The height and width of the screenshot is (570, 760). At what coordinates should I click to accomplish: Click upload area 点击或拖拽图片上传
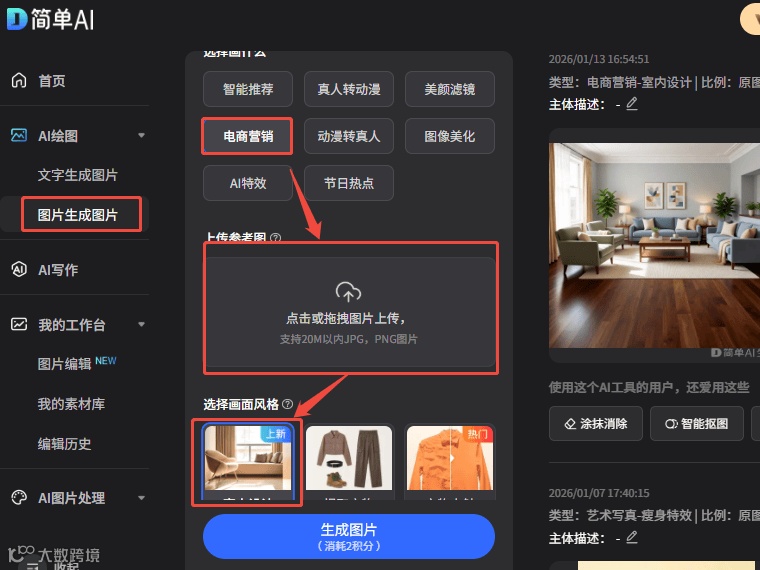point(350,312)
